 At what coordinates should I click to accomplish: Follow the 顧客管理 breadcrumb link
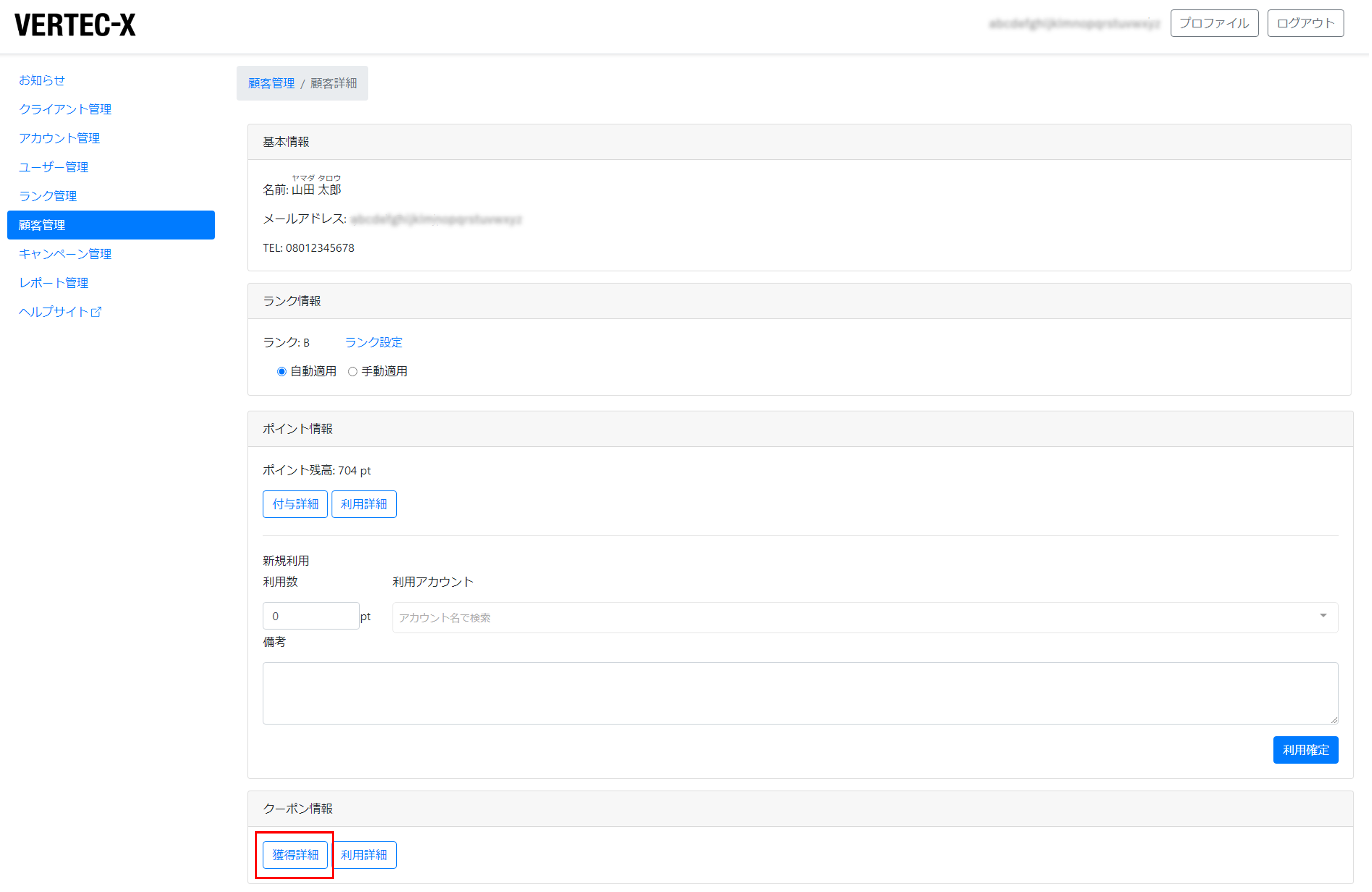click(x=271, y=83)
